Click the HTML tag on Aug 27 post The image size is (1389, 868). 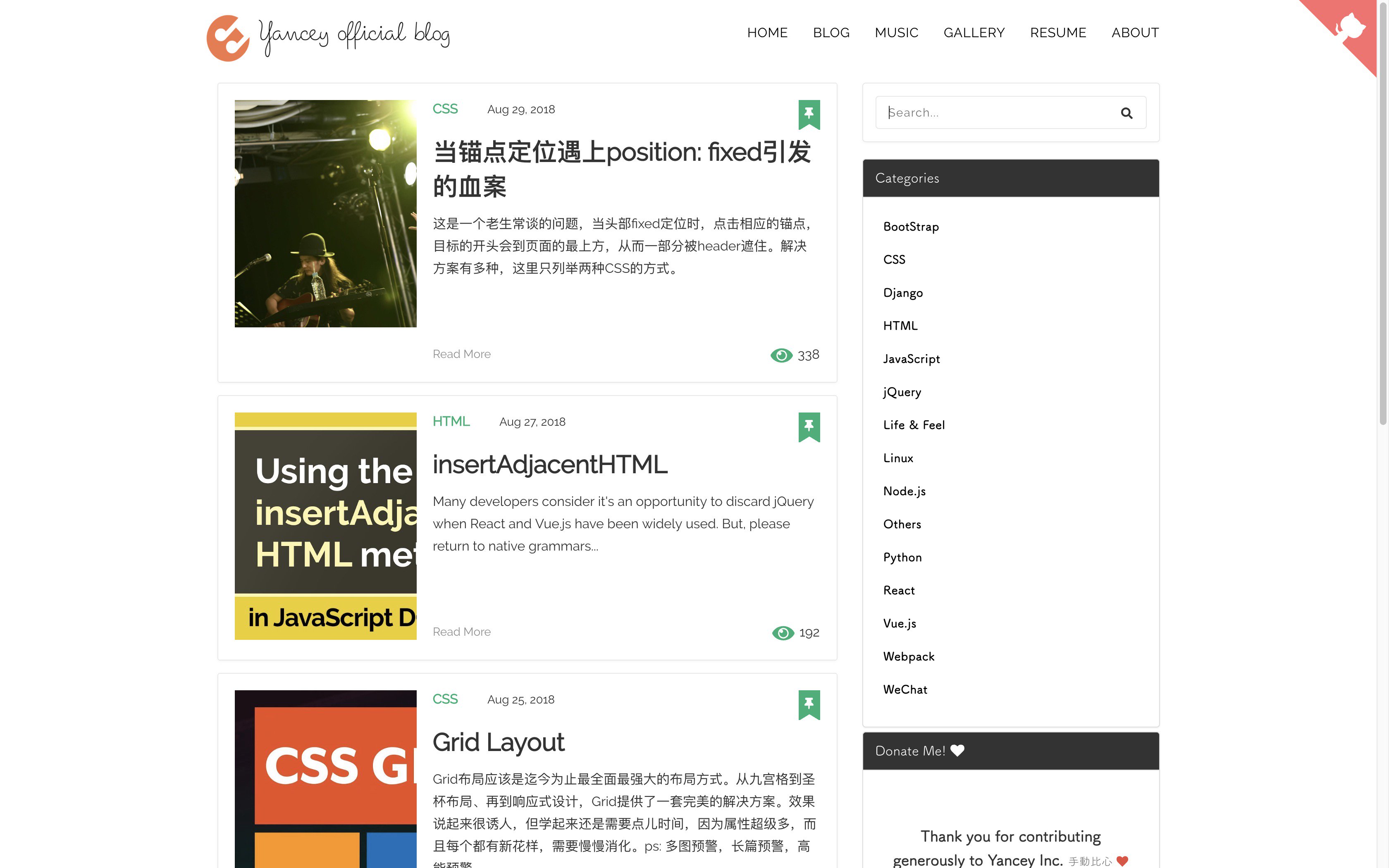(x=451, y=421)
